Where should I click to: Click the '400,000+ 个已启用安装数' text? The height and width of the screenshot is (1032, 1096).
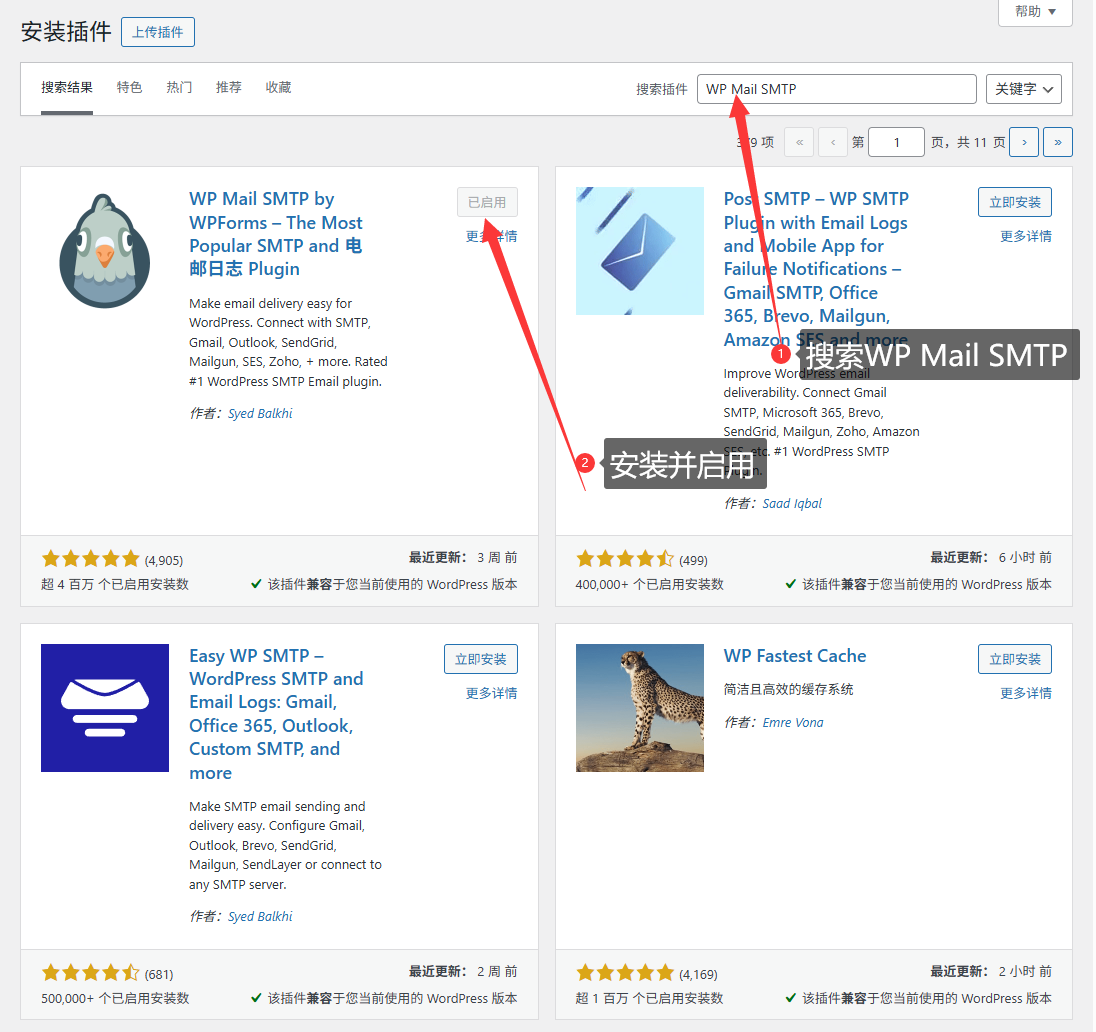point(650,585)
